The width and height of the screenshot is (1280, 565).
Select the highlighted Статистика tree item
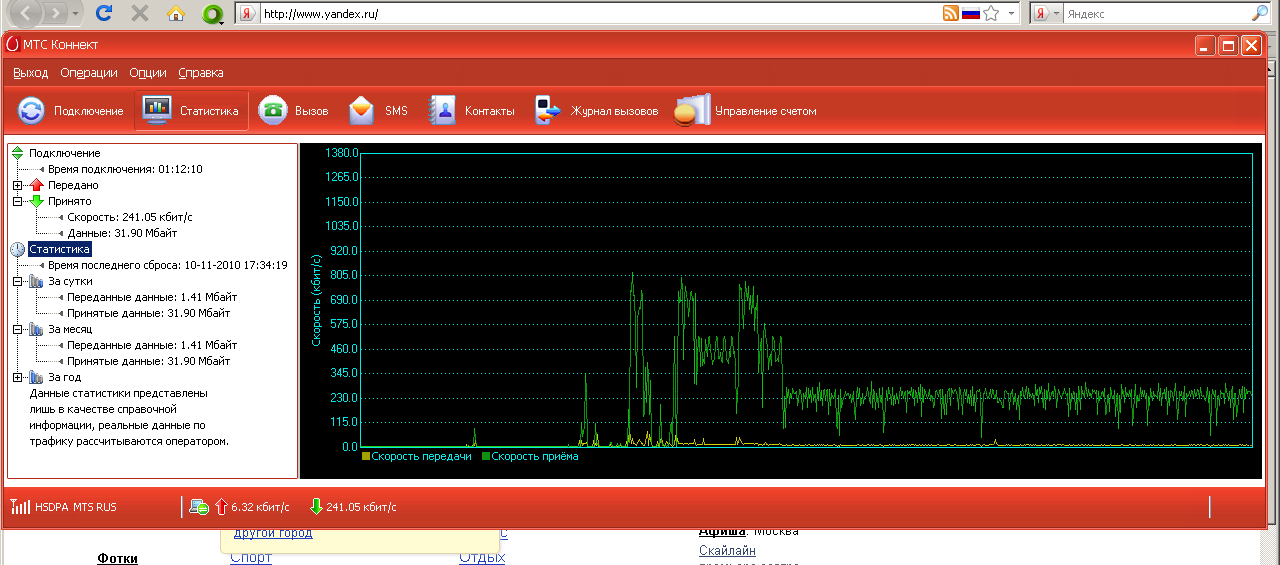point(59,249)
